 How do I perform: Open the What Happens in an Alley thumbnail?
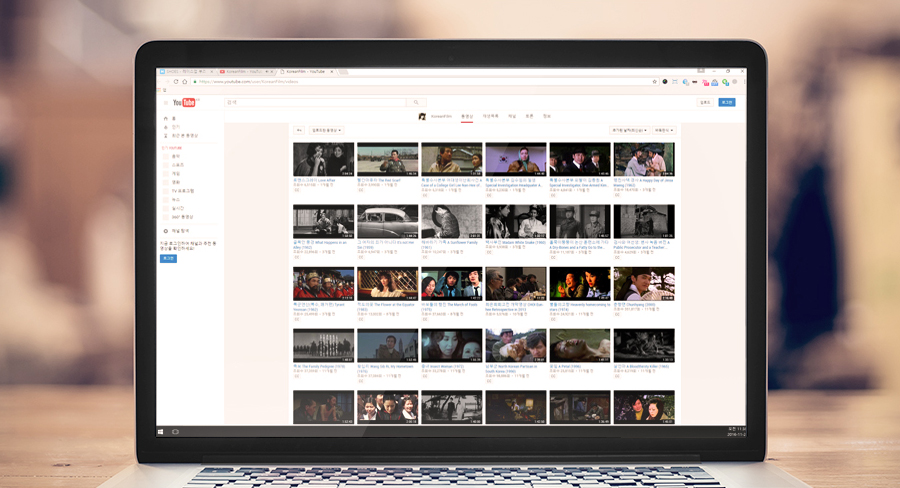coord(324,222)
